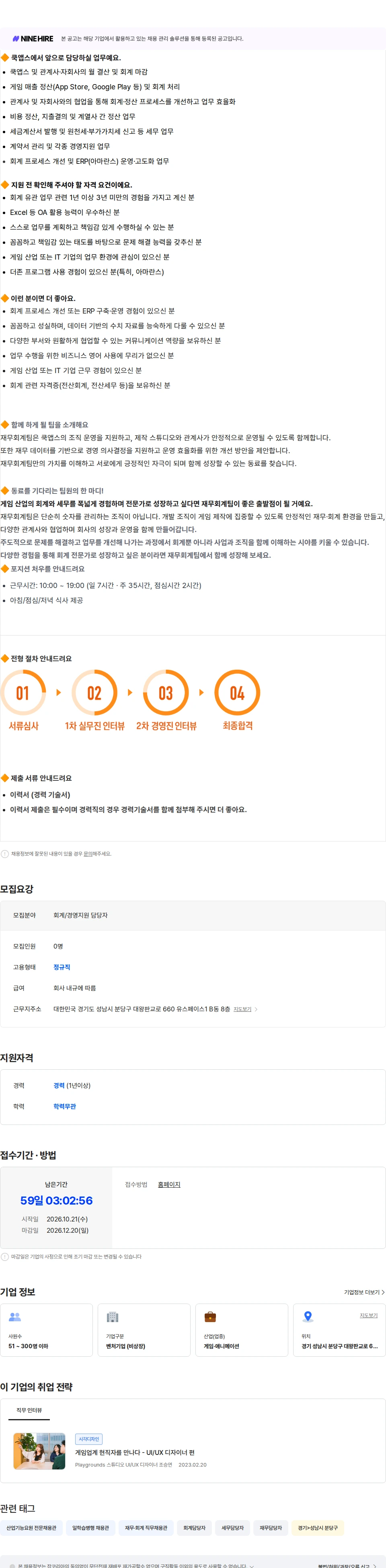The height and width of the screenshot is (1568, 386).
Task: Click the 회계담당자 tag
Action: coord(195,1527)
